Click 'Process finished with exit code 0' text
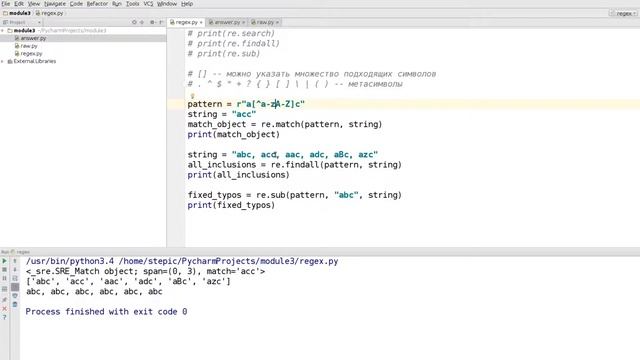Viewport: 640px width, 360px height. coord(106,312)
